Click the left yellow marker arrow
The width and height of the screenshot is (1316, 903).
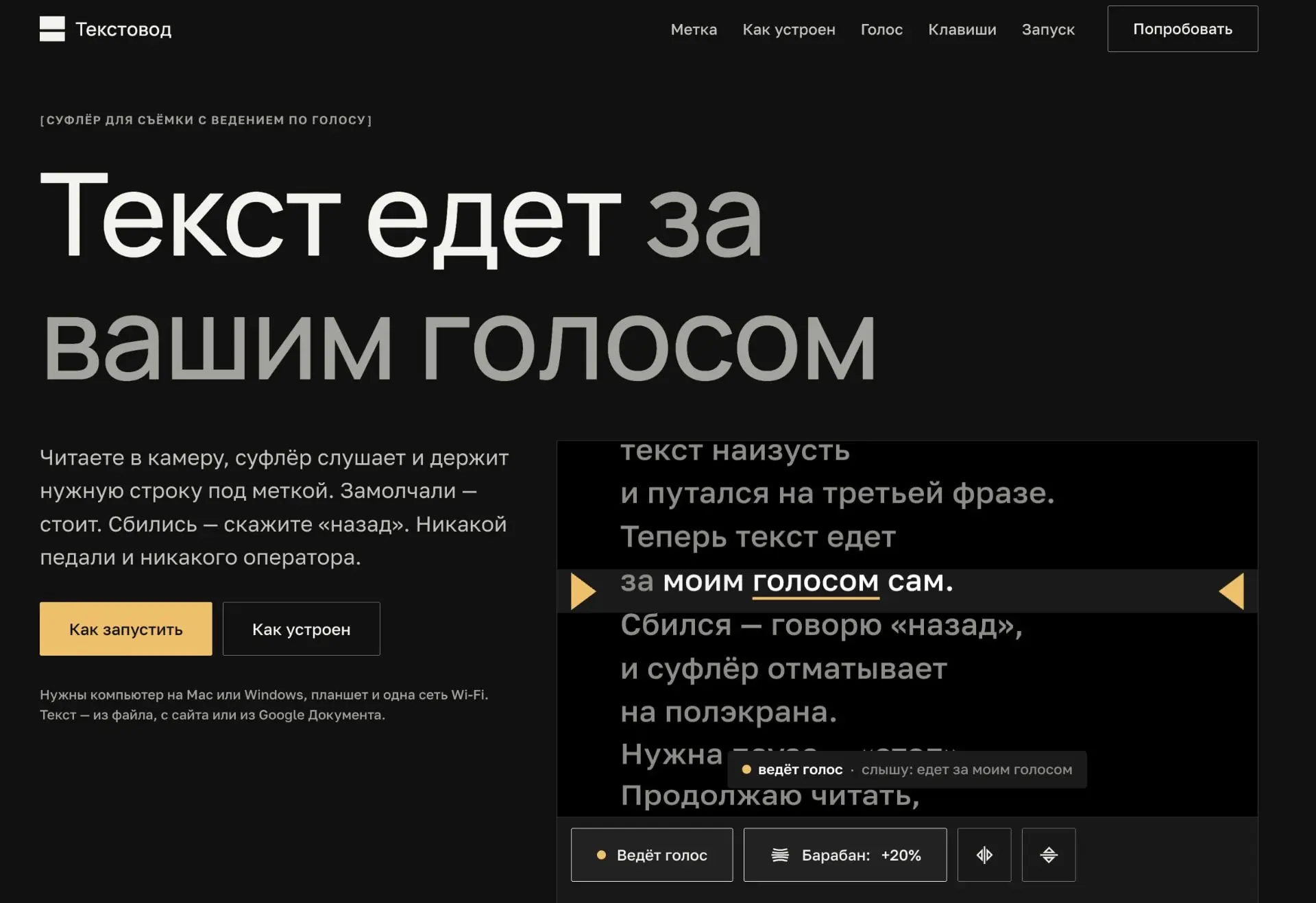[x=583, y=591]
